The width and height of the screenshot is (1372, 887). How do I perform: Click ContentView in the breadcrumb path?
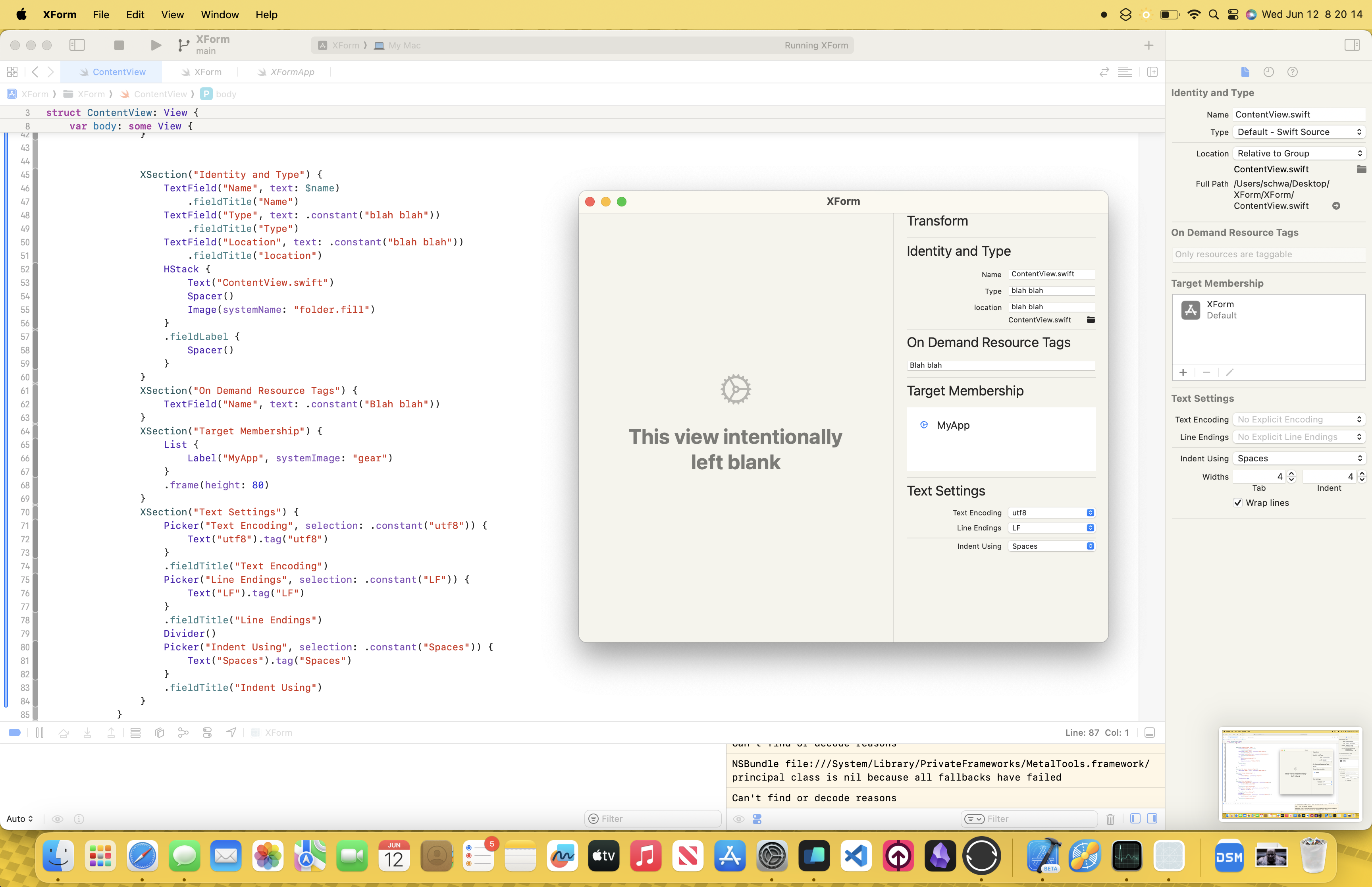pyautogui.click(x=153, y=94)
